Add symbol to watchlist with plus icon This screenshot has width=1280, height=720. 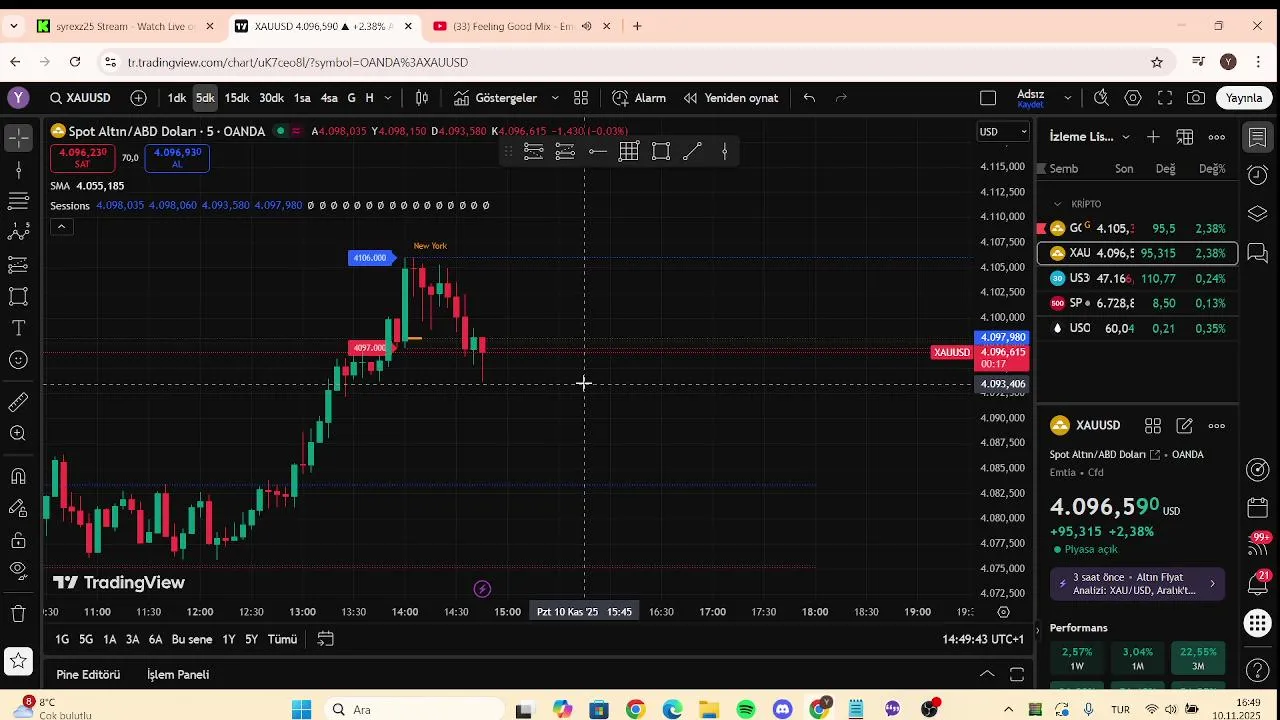pos(1153,137)
